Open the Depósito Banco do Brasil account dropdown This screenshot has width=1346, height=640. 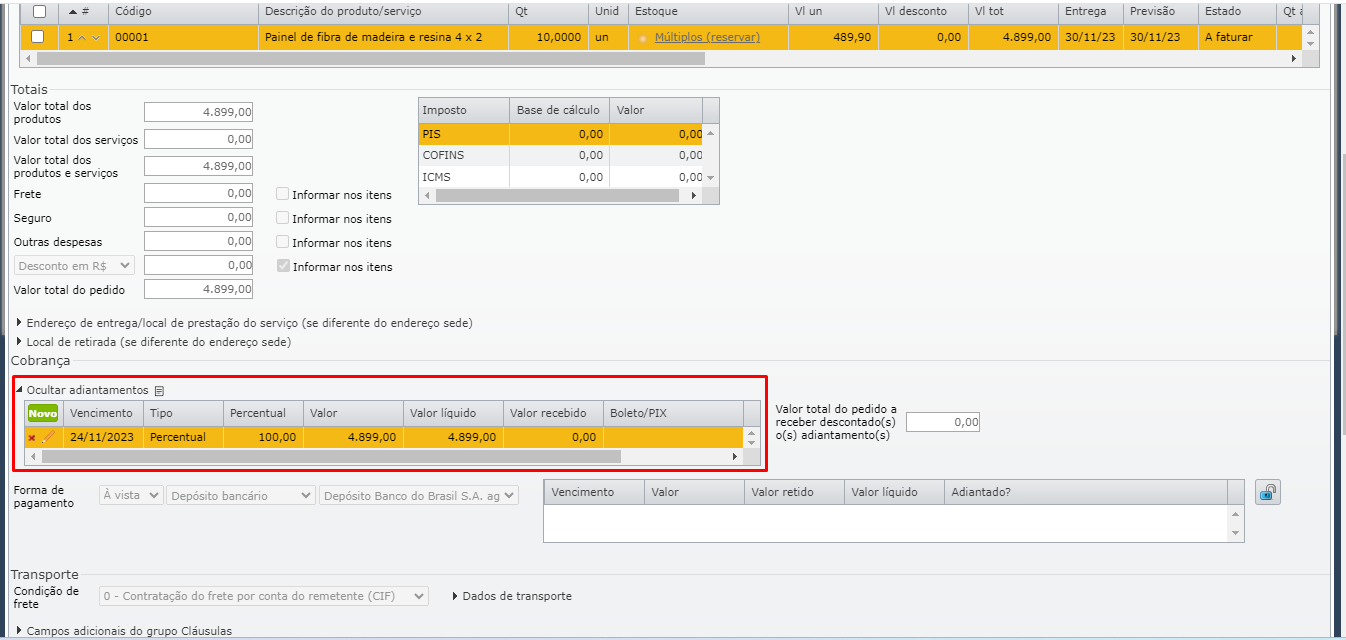click(x=419, y=495)
